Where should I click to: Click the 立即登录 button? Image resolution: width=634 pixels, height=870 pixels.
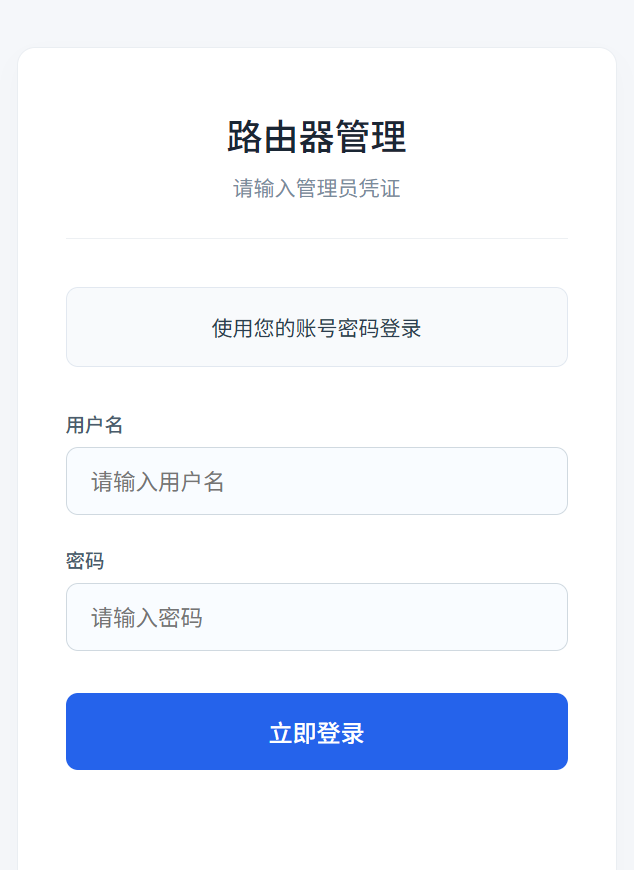[316, 732]
